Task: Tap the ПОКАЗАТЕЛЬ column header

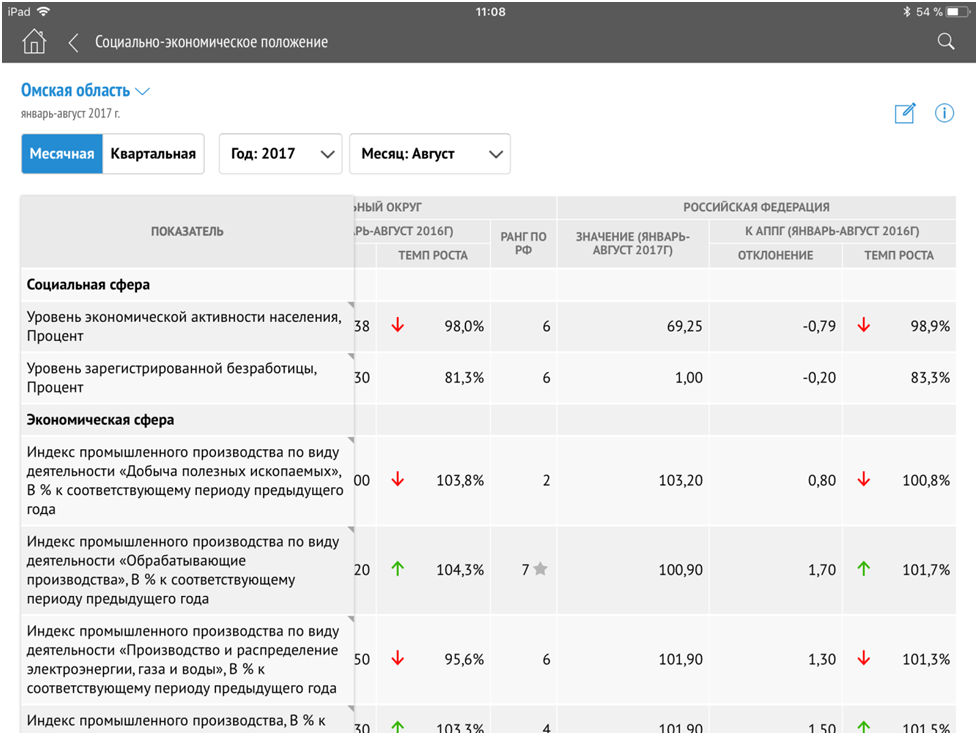Action: pos(187,232)
